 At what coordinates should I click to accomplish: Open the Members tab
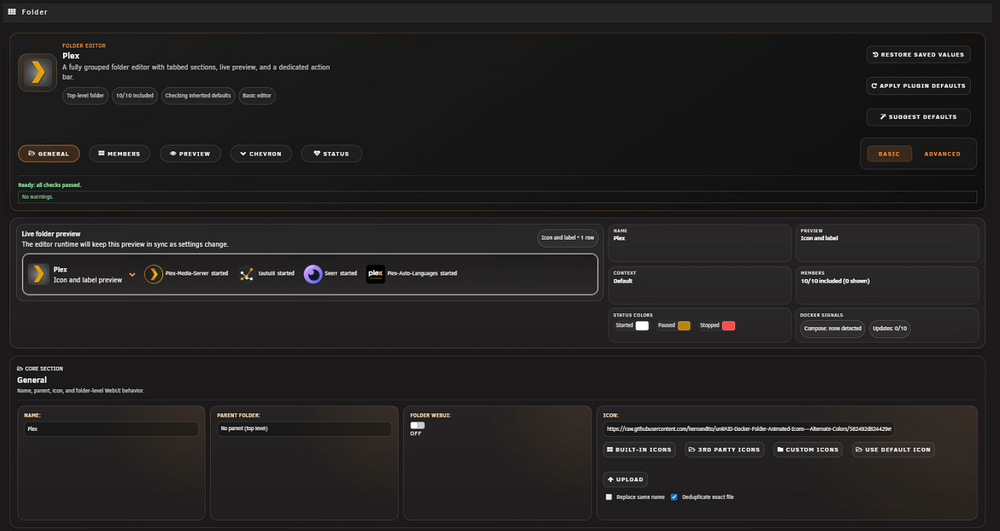pos(119,154)
